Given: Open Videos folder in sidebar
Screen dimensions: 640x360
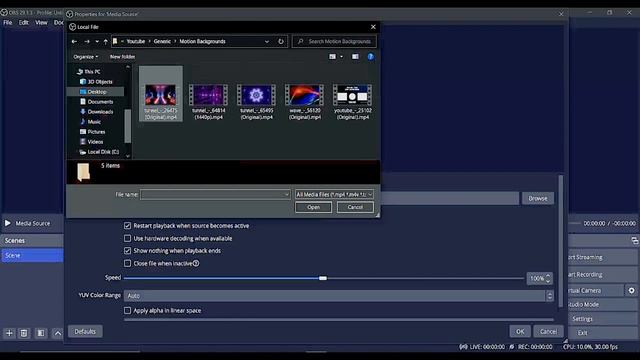Looking at the screenshot, I should coord(92,142).
